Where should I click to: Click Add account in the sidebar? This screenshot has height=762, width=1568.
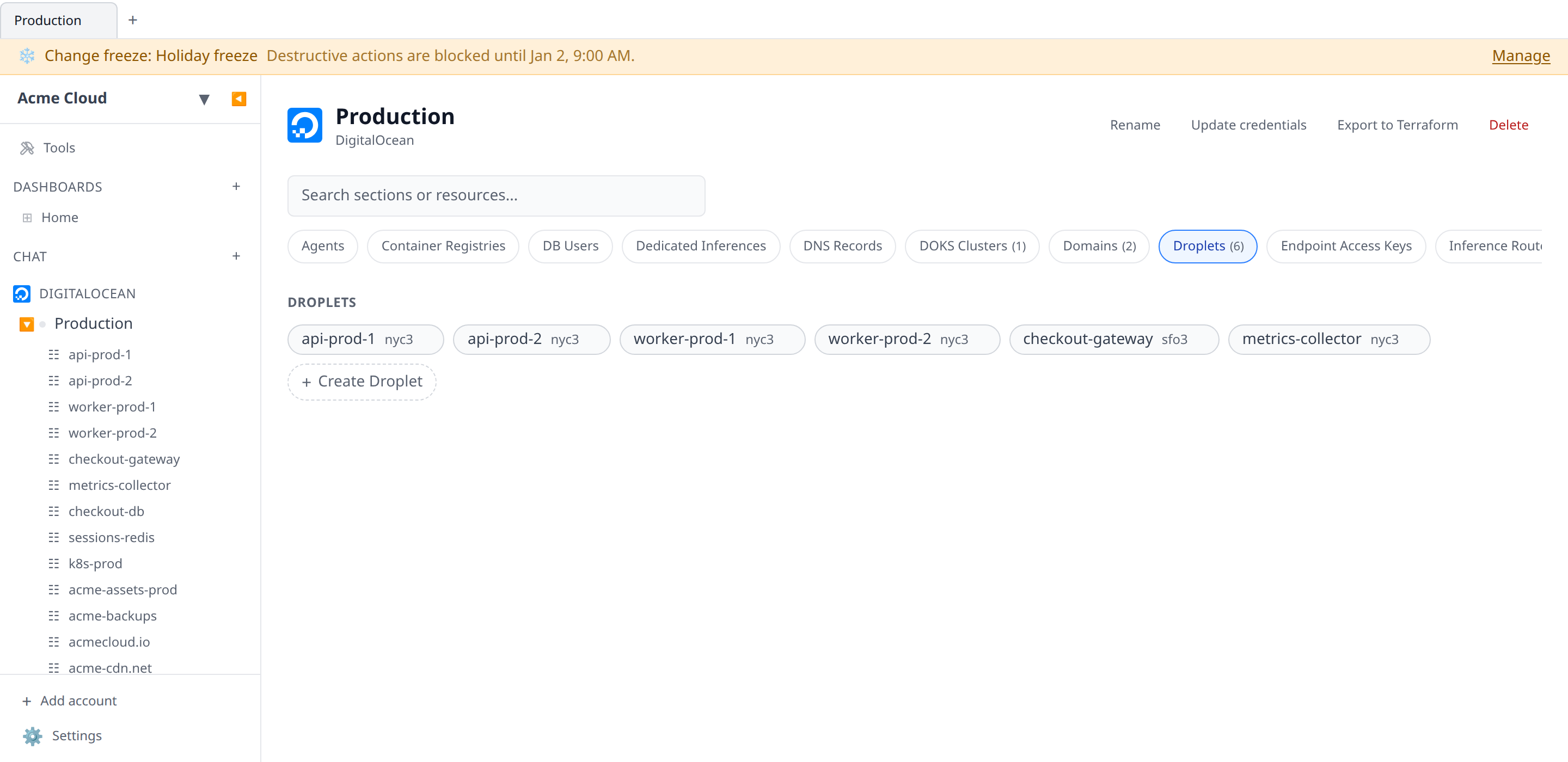(78, 701)
